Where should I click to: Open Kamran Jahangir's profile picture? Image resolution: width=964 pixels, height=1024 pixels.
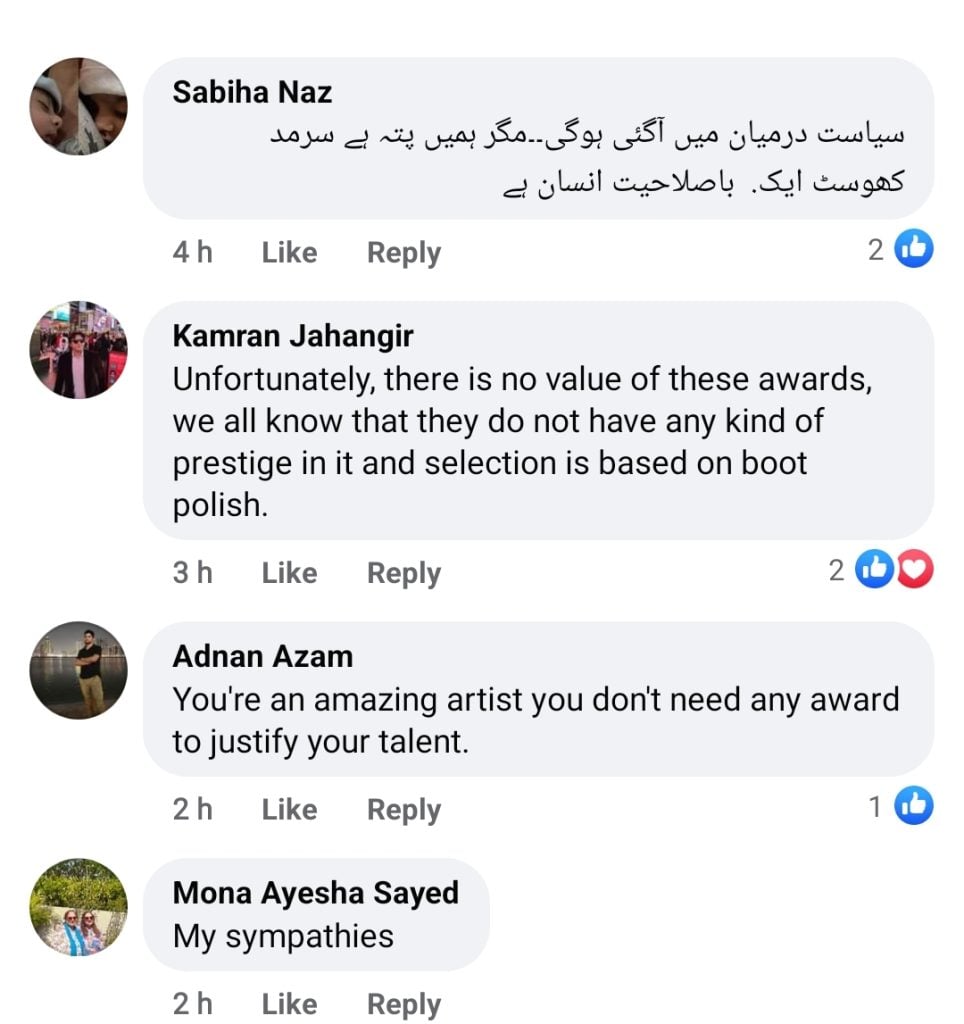(x=78, y=350)
